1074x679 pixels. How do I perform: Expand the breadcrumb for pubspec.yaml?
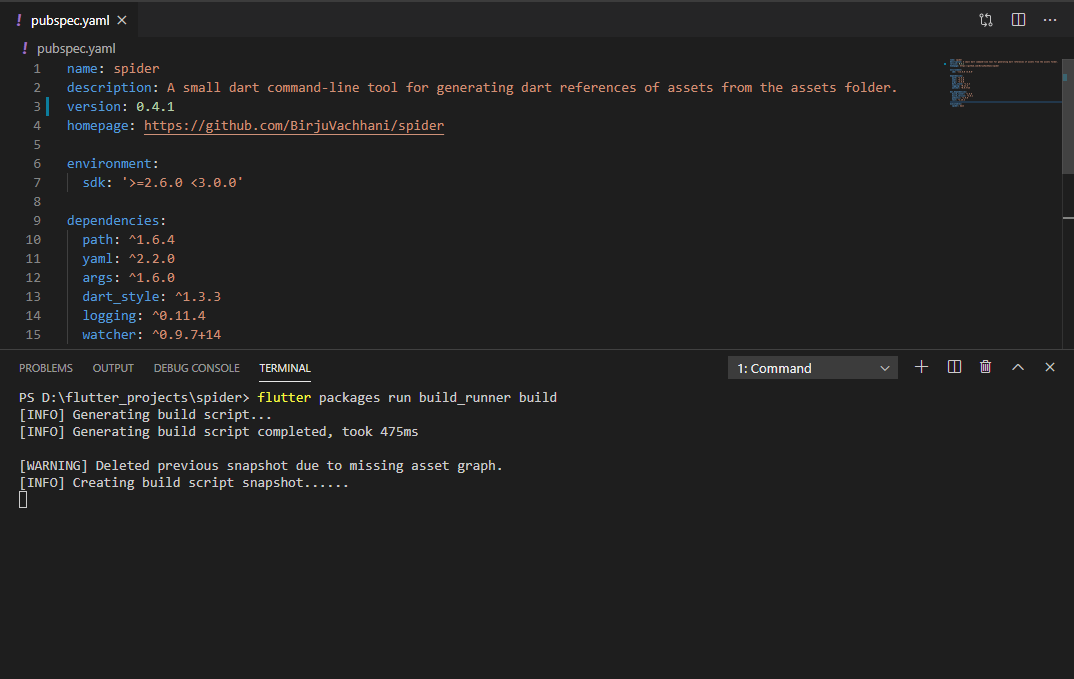pos(76,48)
